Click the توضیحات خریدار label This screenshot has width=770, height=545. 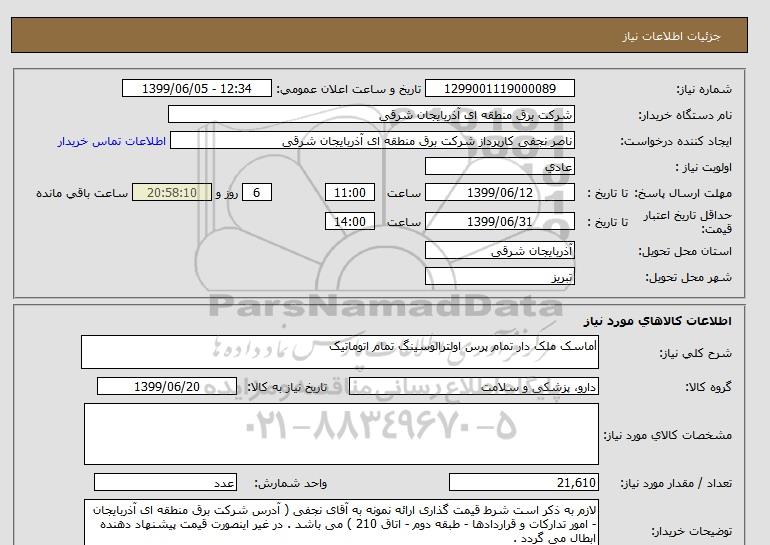[x=691, y=531]
